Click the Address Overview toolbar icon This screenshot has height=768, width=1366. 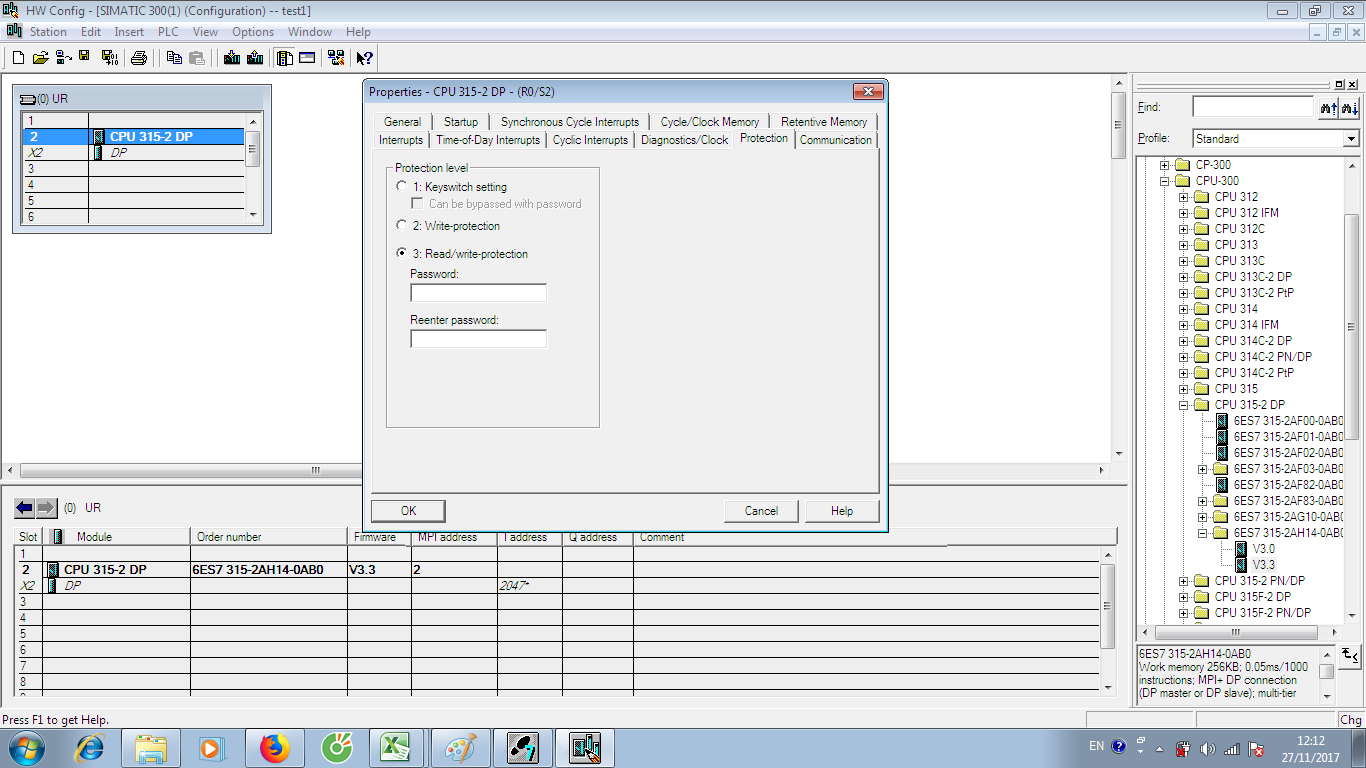307,58
